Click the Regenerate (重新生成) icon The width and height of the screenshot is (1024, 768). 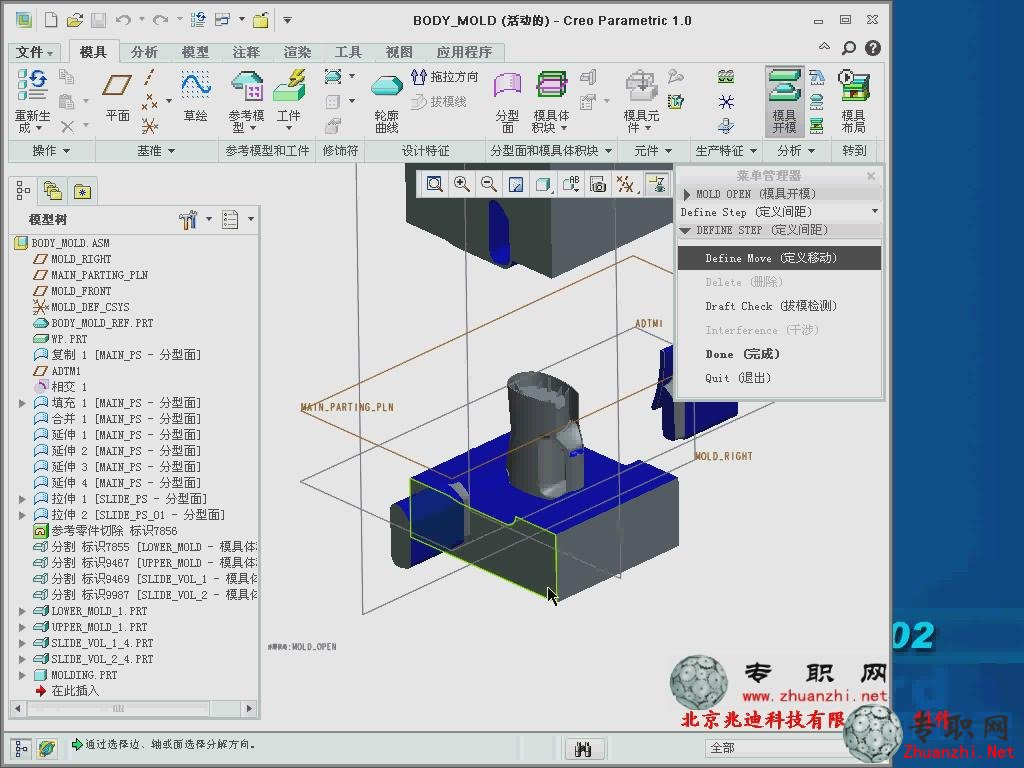32,86
